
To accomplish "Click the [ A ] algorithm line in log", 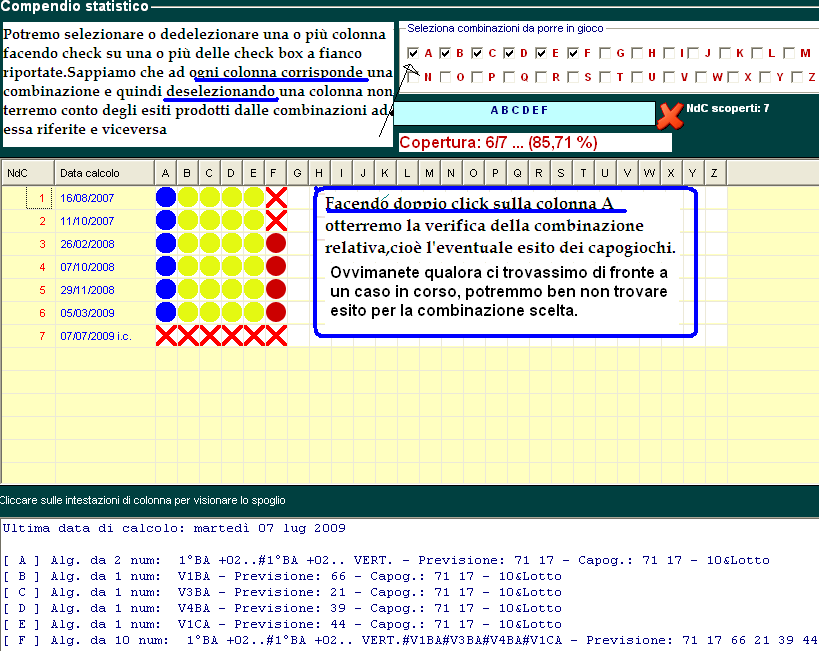I will pos(386,560).
